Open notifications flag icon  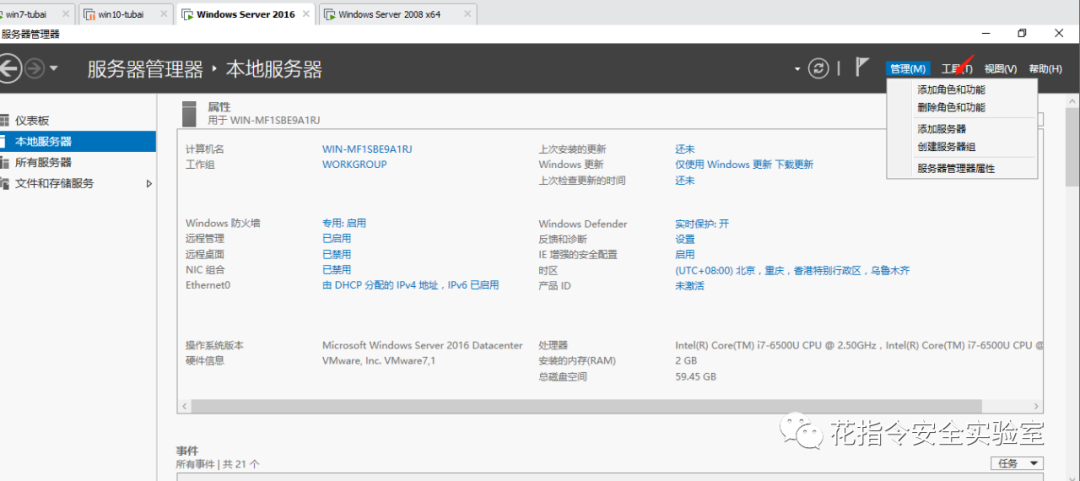pyautogui.click(x=862, y=68)
